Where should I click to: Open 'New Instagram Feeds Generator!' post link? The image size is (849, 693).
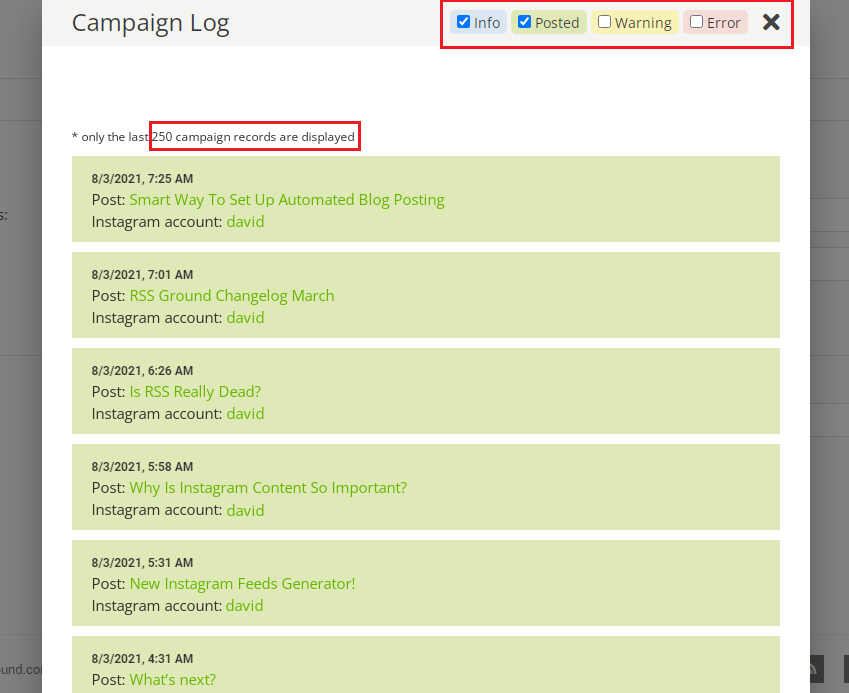coord(242,584)
